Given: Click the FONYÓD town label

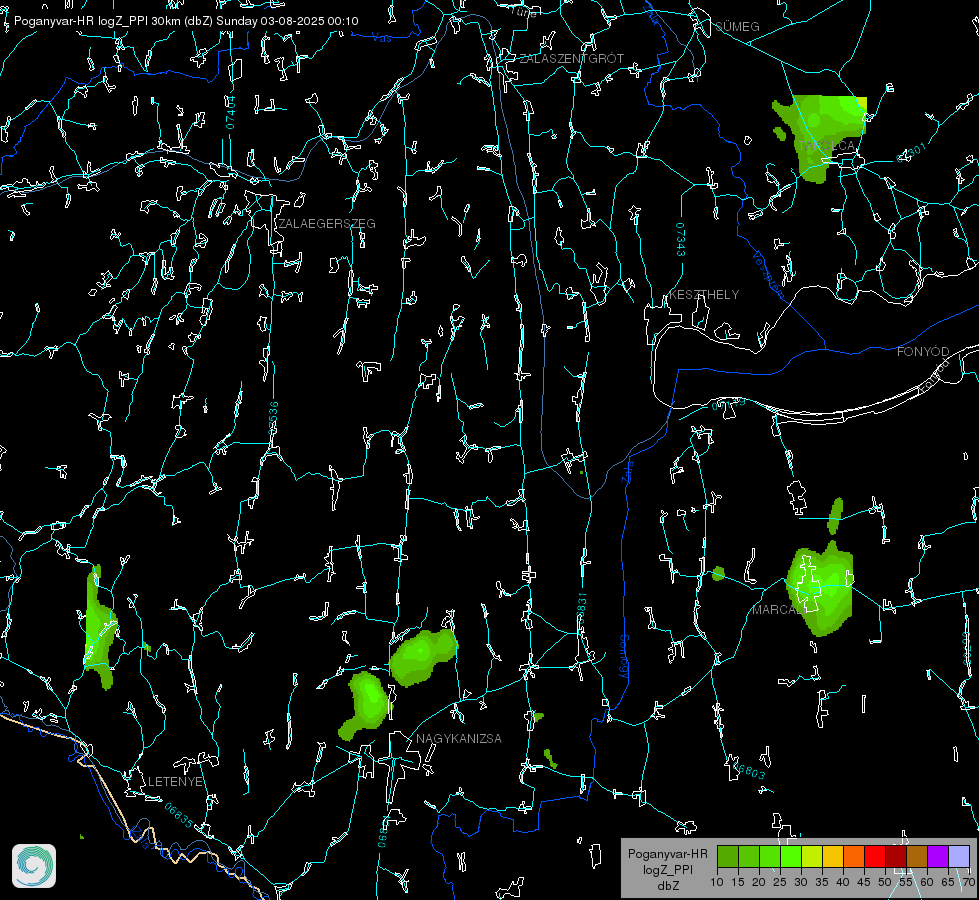Looking at the screenshot, I should [x=923, y=352].
